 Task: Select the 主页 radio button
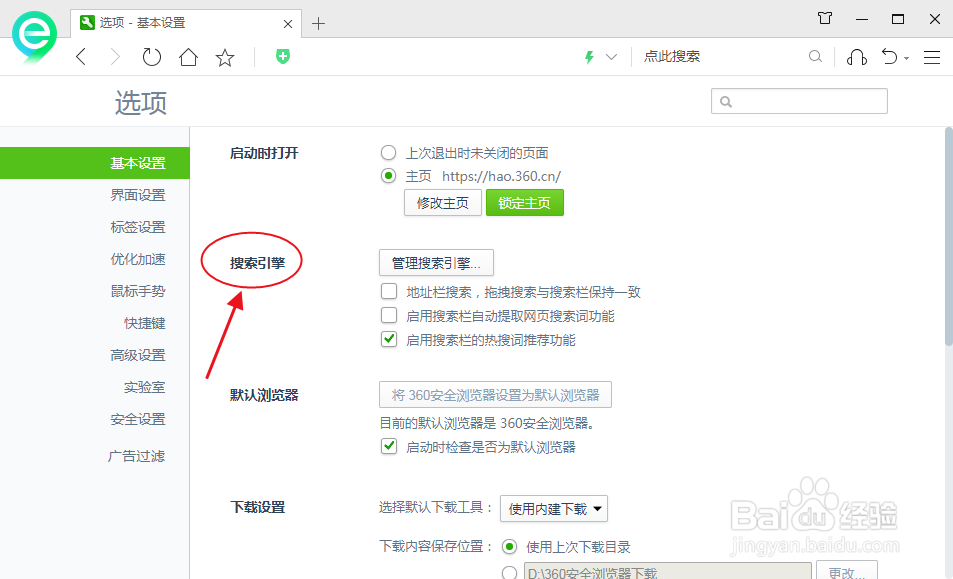pyautogui.click(x=388, y=176)
